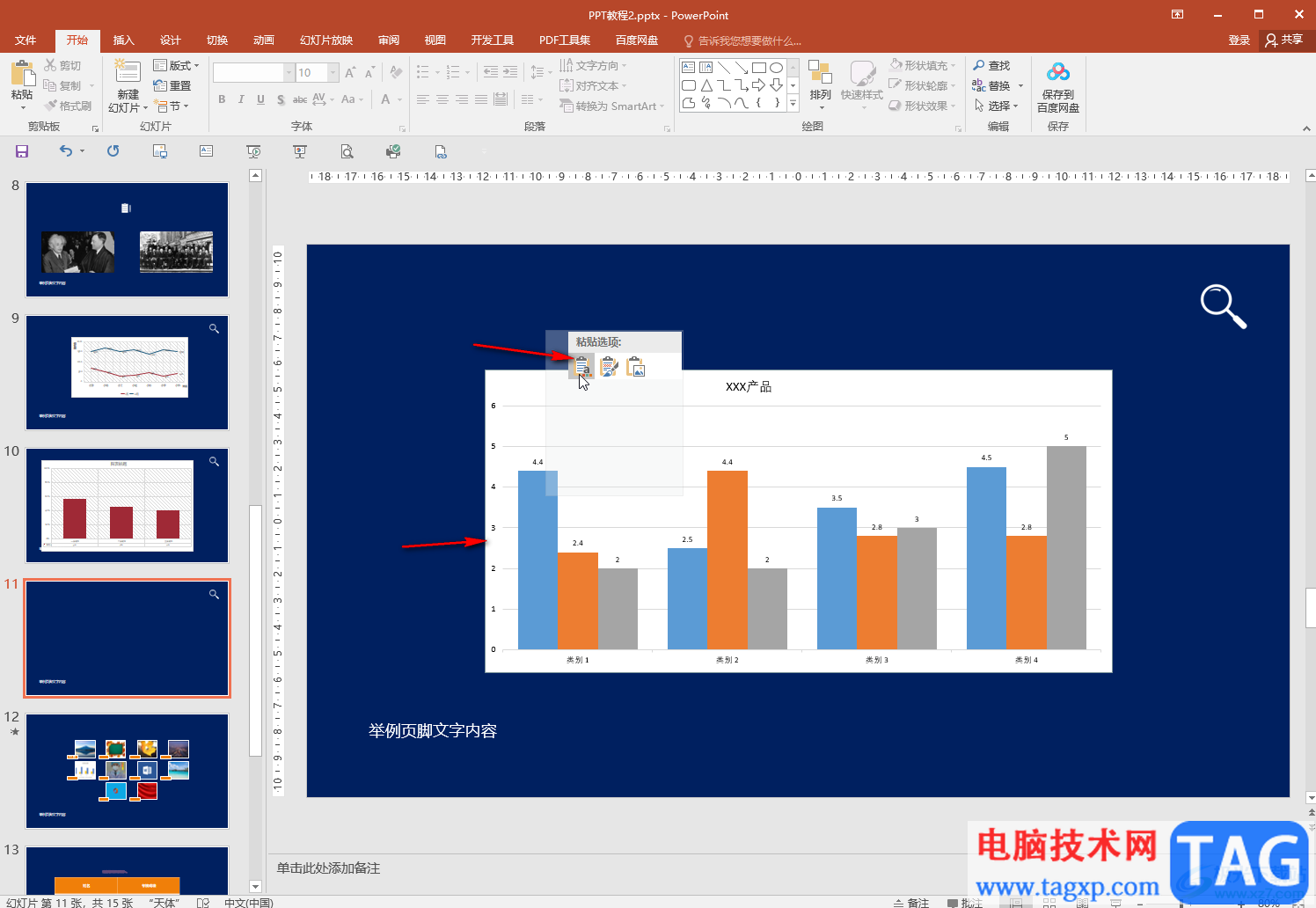The image size is (1316, 908).
Task: Open the Slide Show (幻灯片放映) tab
Action: pyautogui.click(x=326, y=40)
